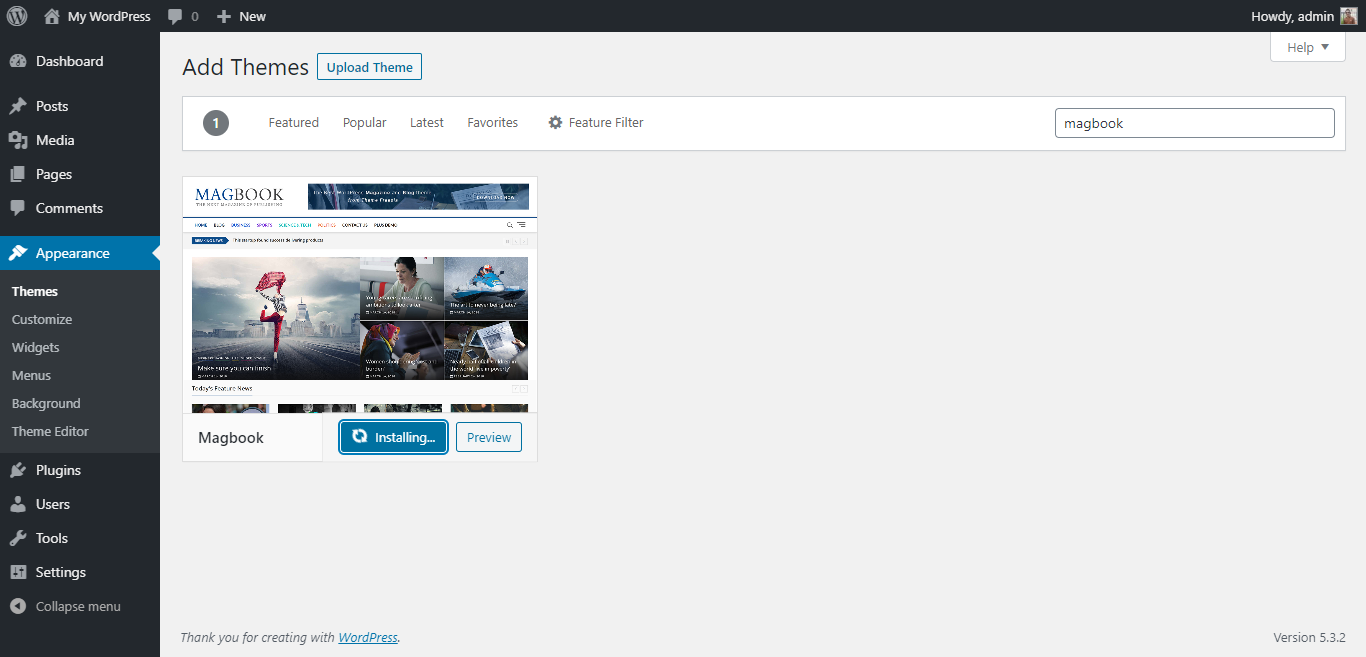The width and height of the screenshot is (1366, 657).
Task: Preview the Magbook theme
Action: coord(489,437)
